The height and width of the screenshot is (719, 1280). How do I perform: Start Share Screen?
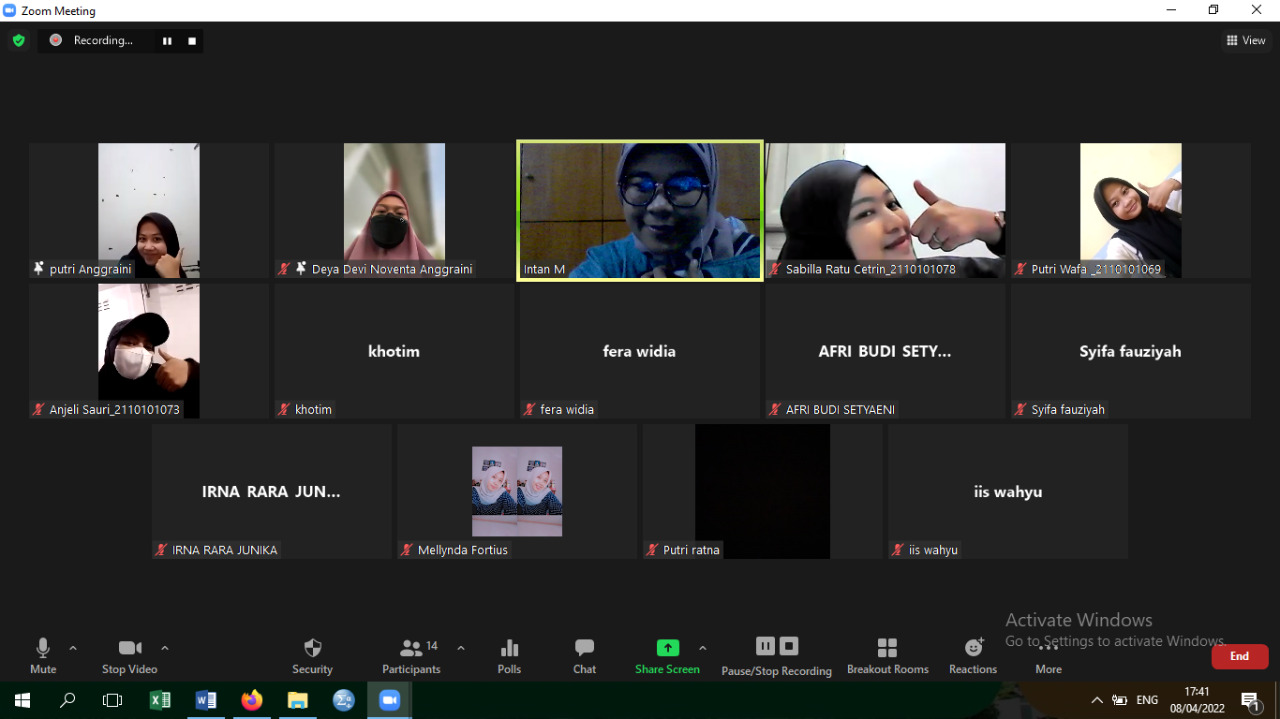click(x=667, y=657)
